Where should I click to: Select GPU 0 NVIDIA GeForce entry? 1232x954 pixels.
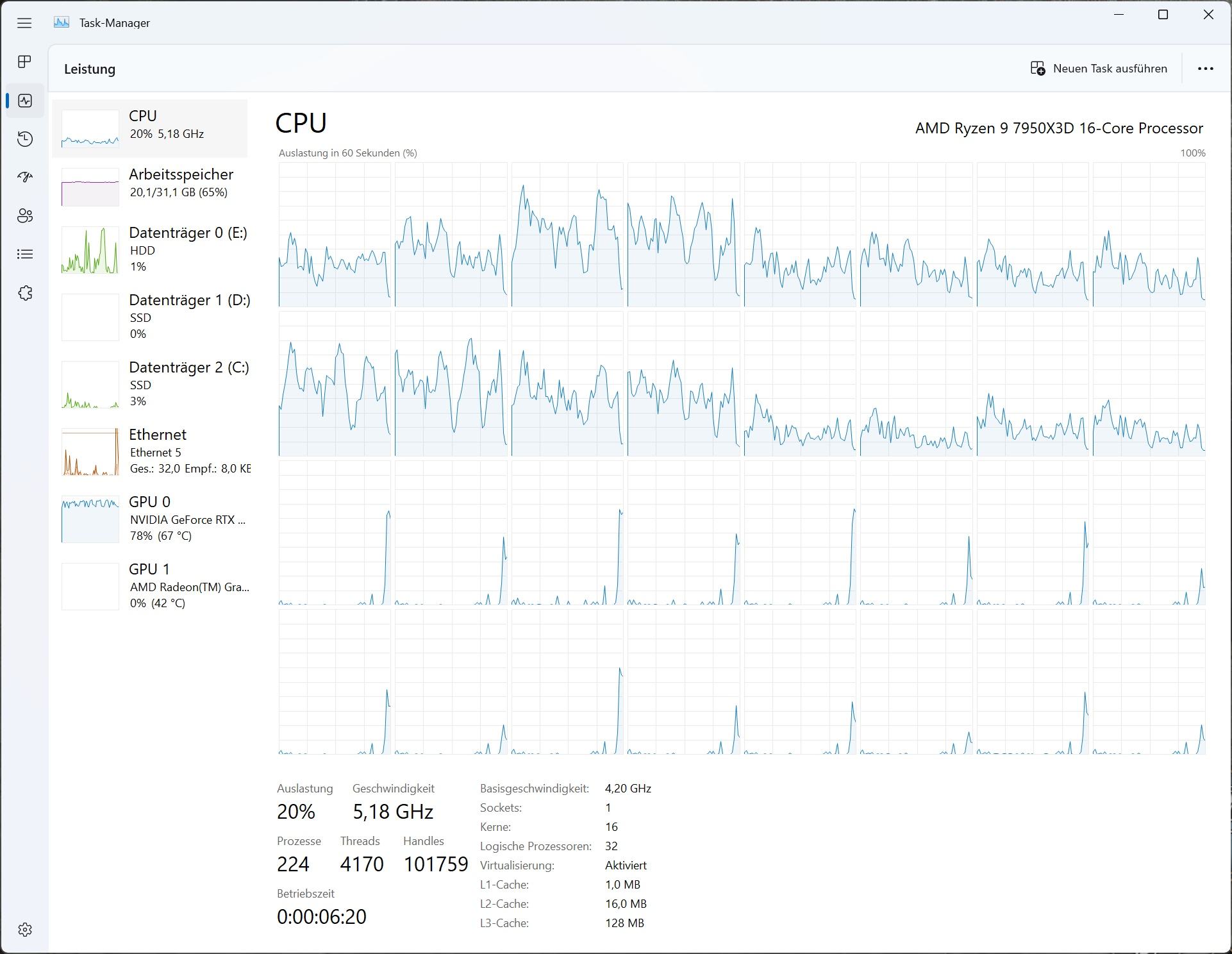(154, 518)
